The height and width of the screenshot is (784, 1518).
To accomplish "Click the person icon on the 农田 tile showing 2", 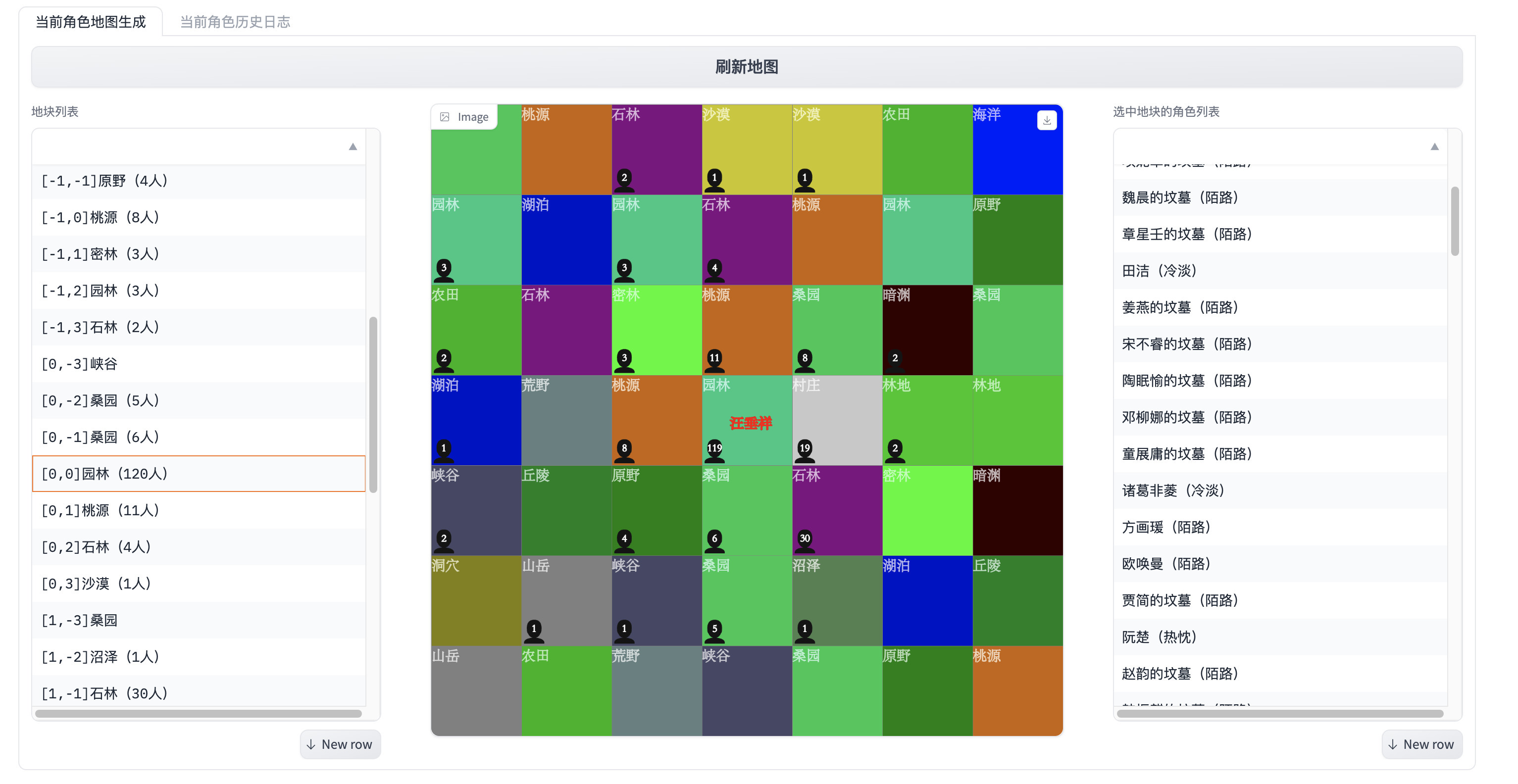I will tap(444, 360).
